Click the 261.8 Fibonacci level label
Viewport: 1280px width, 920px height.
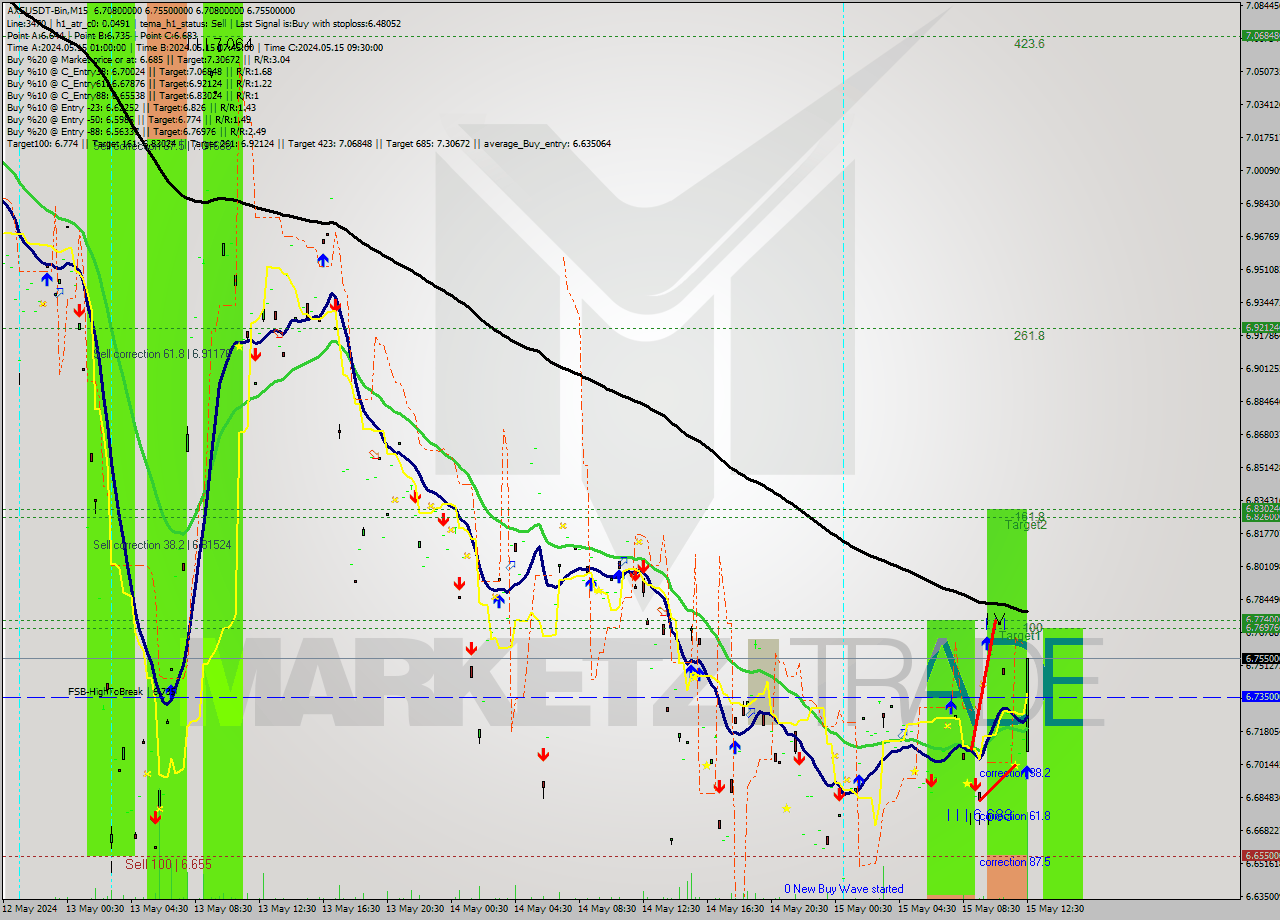[1029, 336]
